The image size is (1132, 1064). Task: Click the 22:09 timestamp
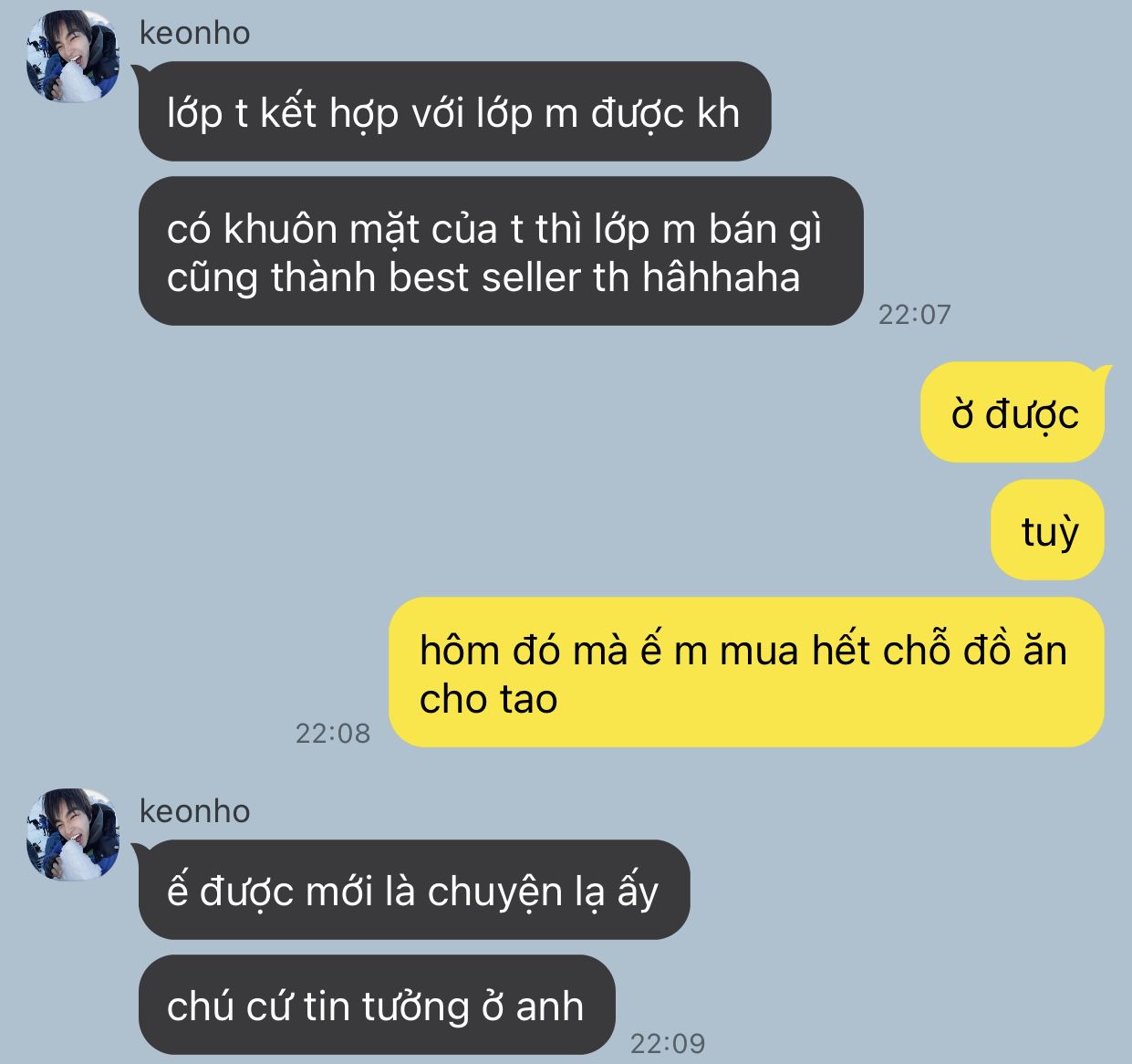tap(668, 1042)
